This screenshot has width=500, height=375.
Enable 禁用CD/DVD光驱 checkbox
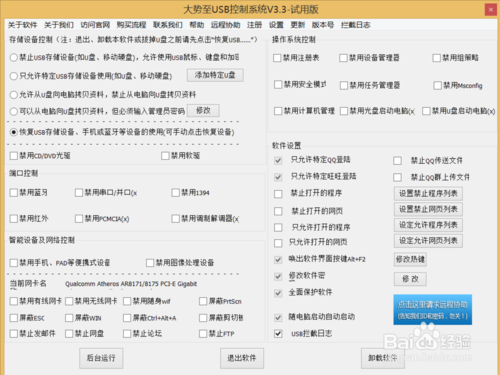(x=14, y=156)
